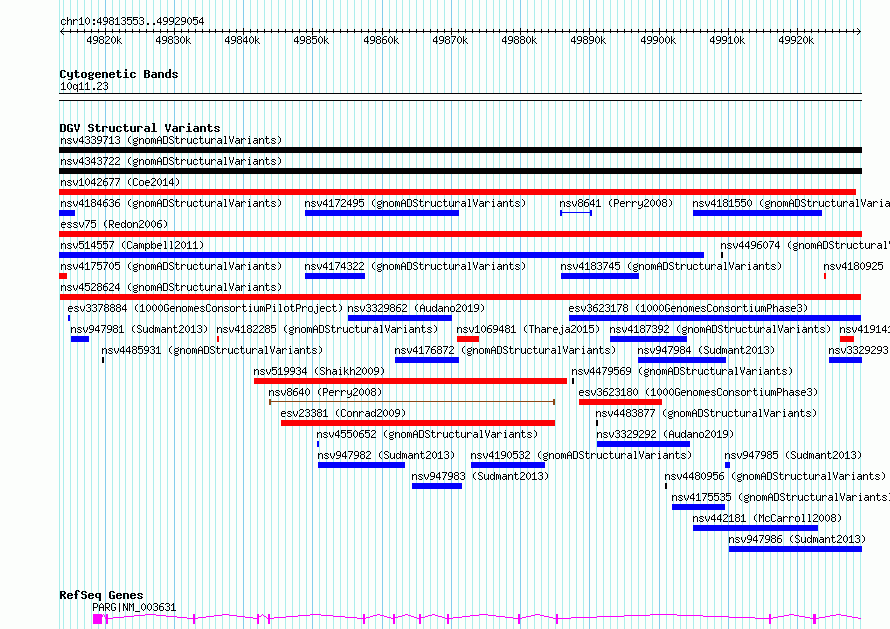890x629 pixels.
Task: Open nsv3329293 variant label
Action: [x=858, y=350]
